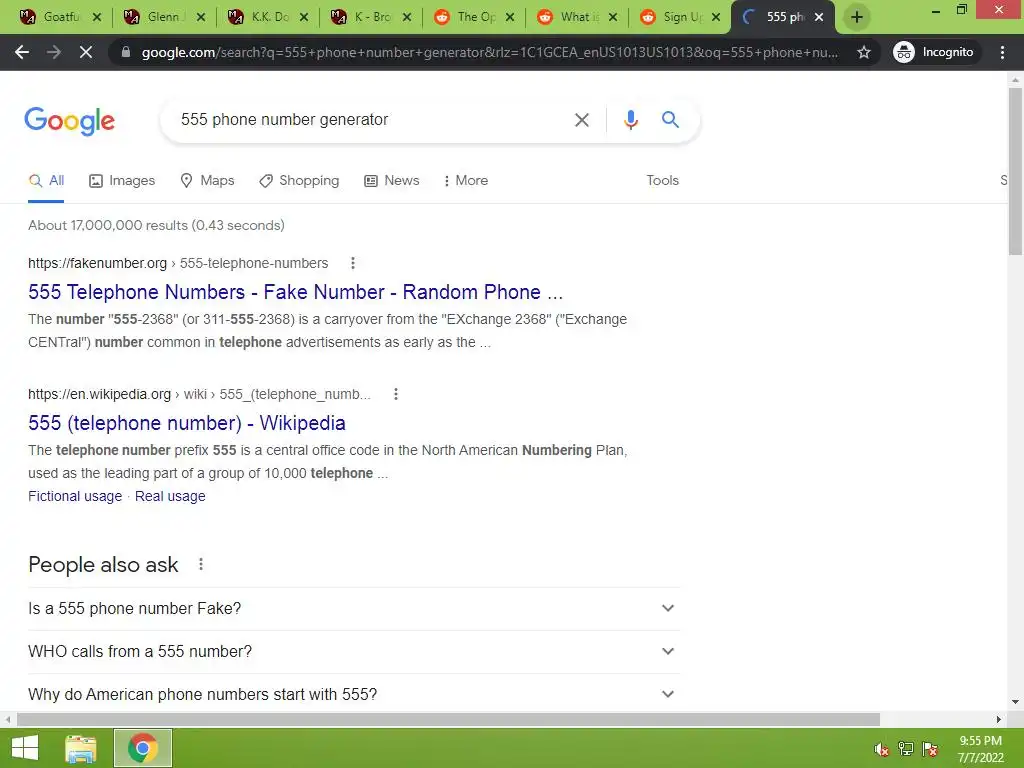Viewport: 1024px width, 768px height.
Task: Switch to the K - Bro browser tab
Action: [x=371, y=17]
